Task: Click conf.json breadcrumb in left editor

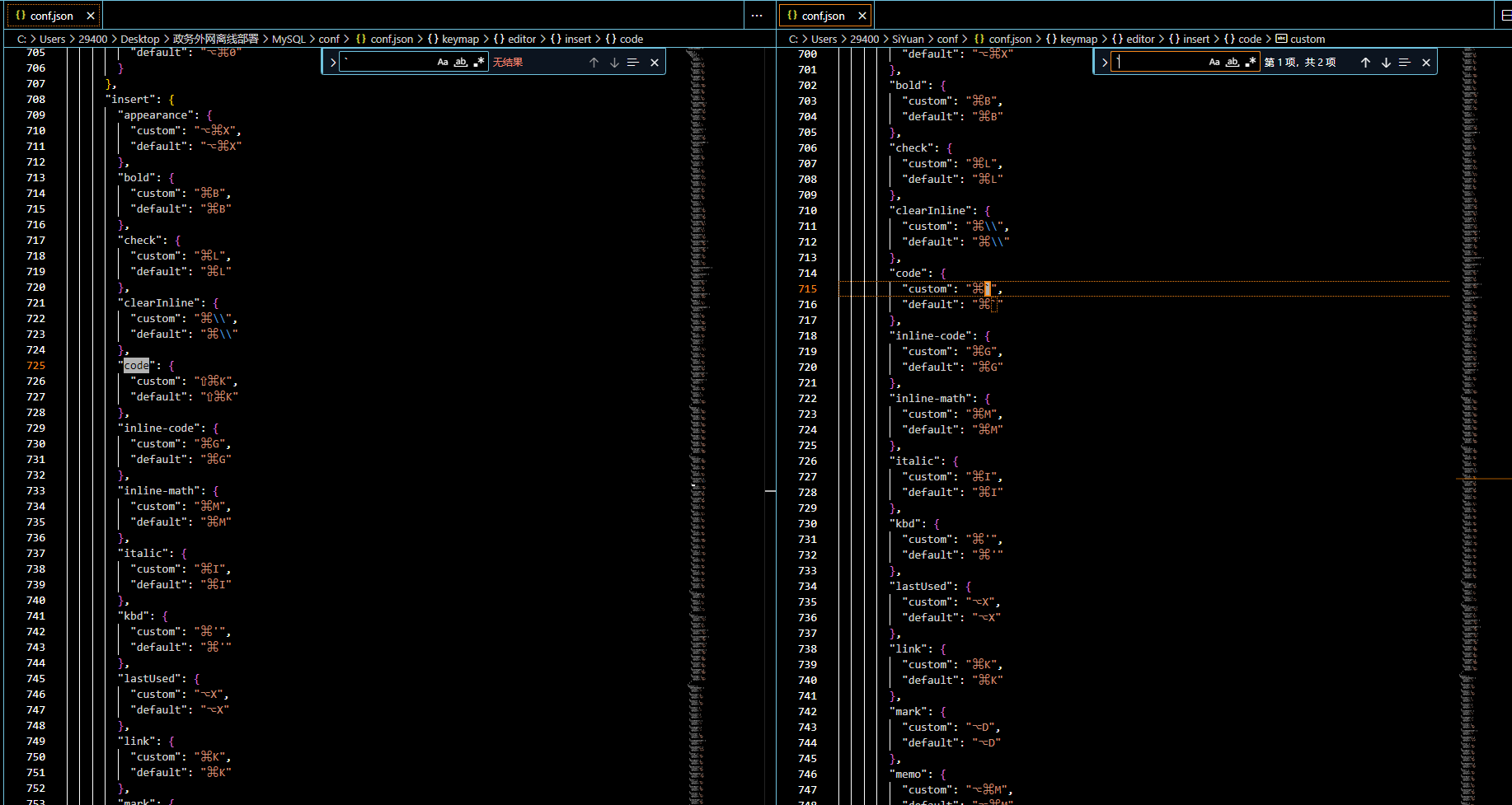Action: [x=384, y=39]
